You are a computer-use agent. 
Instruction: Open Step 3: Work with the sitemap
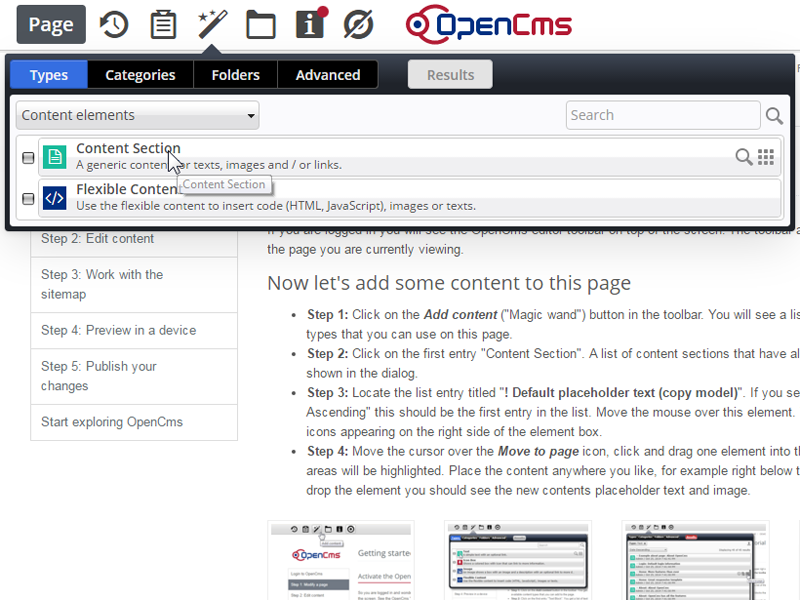134,285
